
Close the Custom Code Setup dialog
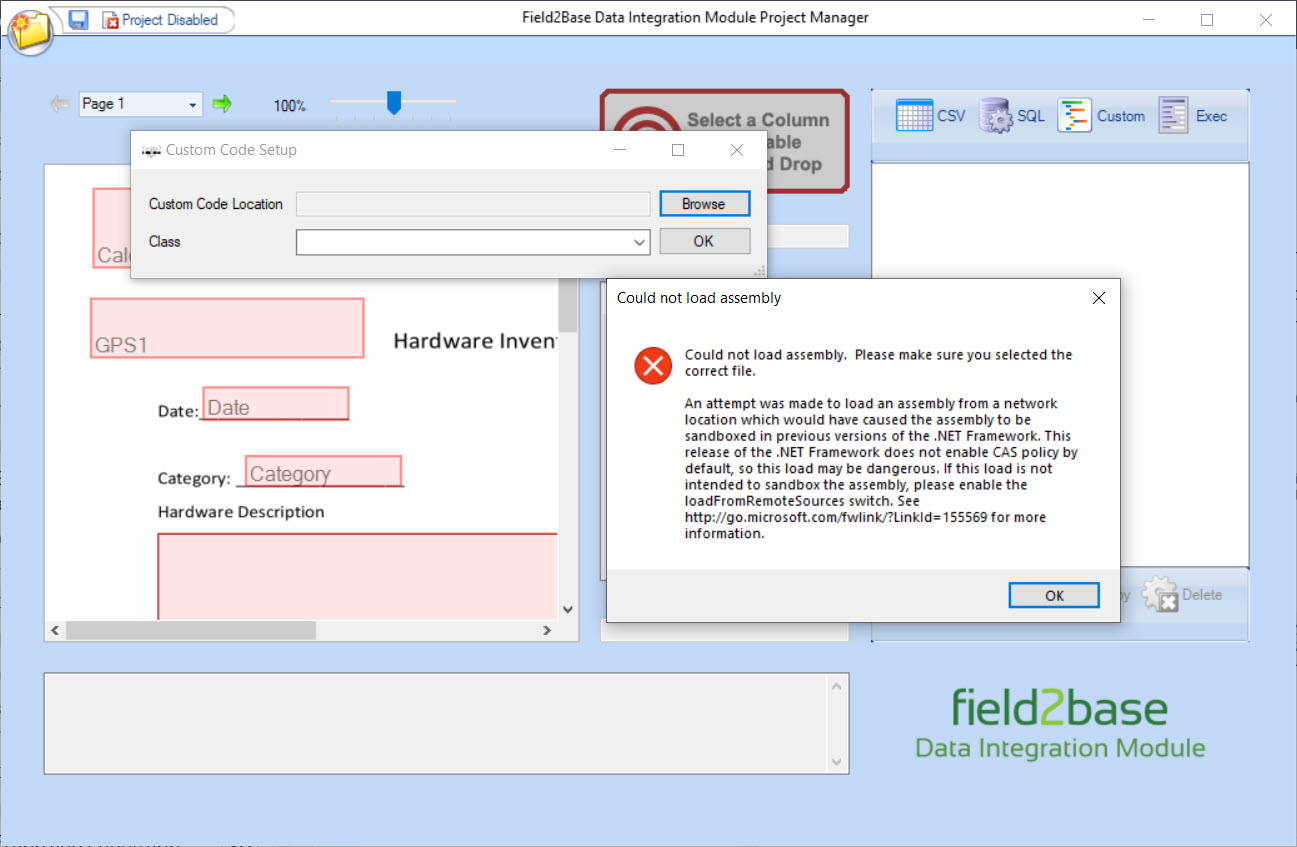(737, 150)
